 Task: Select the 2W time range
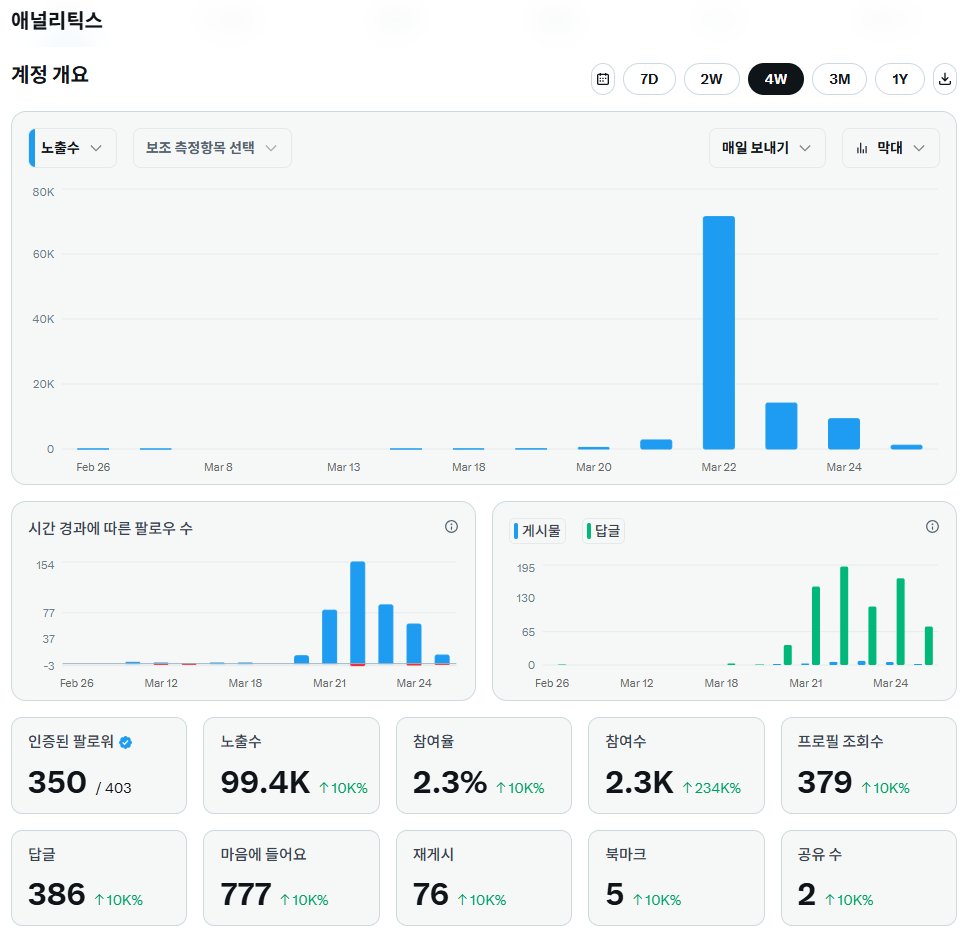tap(711, 79)
